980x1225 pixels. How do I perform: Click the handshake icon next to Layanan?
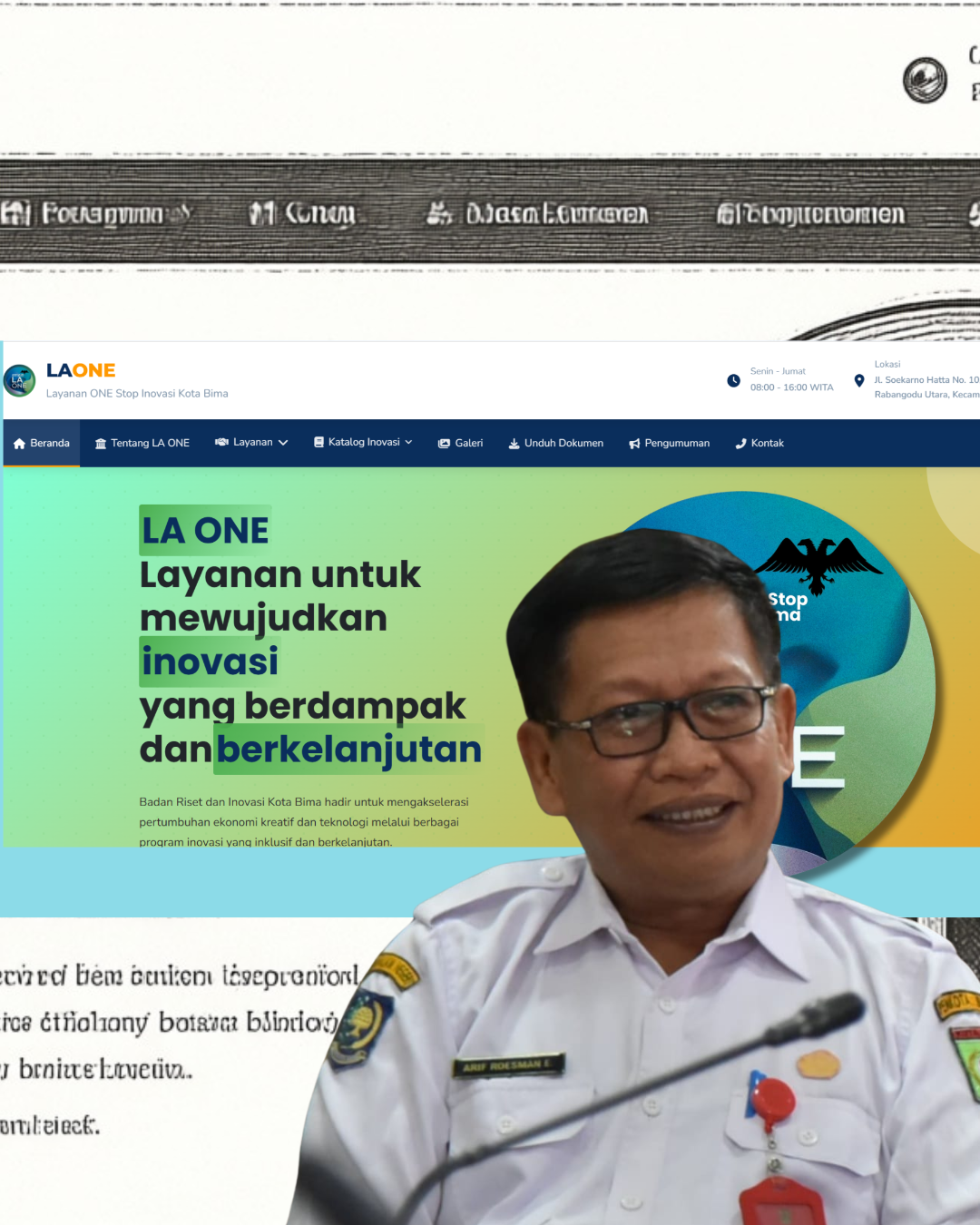[x=221, y=443]
